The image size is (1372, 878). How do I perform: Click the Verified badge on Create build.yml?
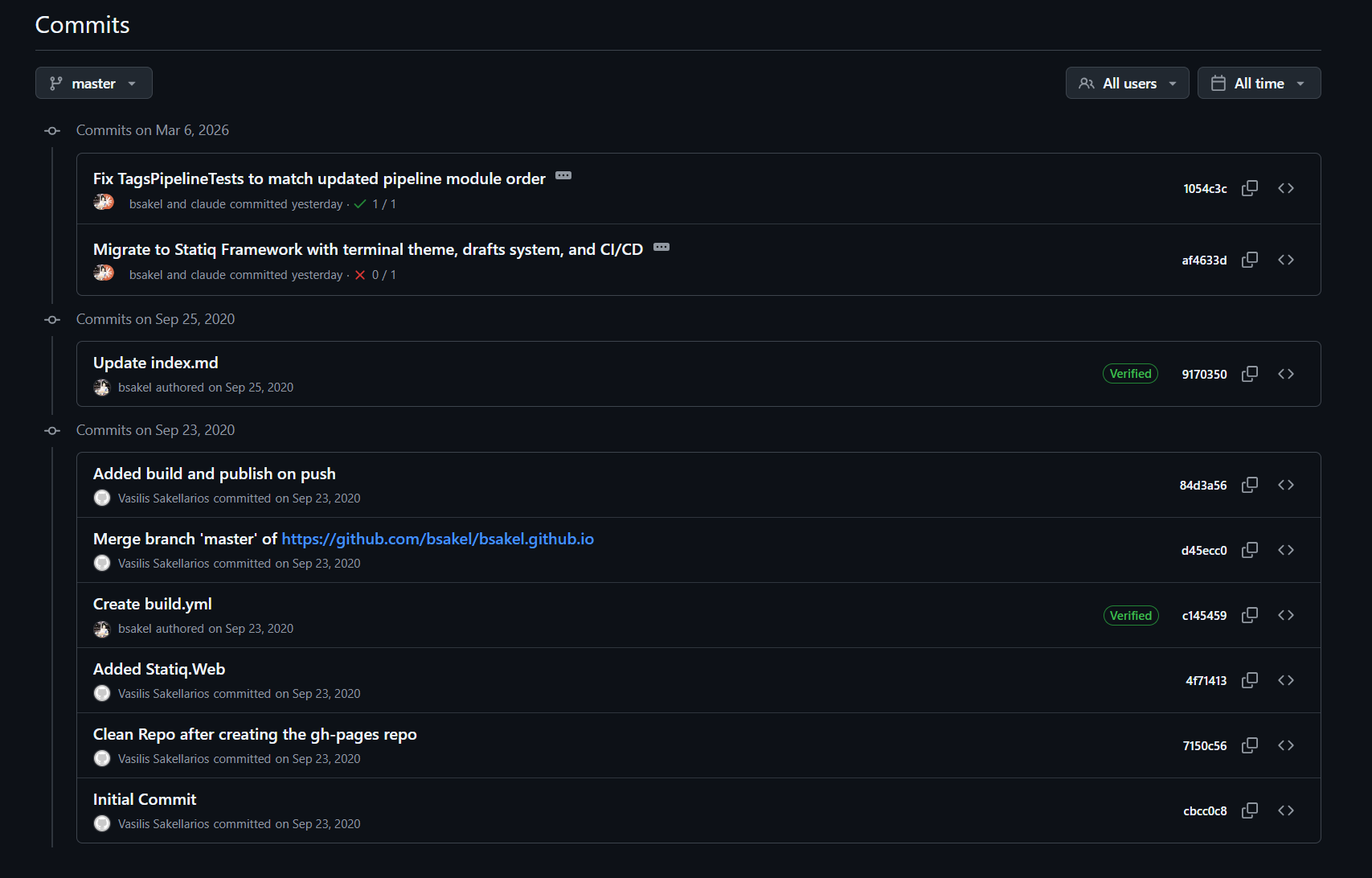[x=1131, y=614]
